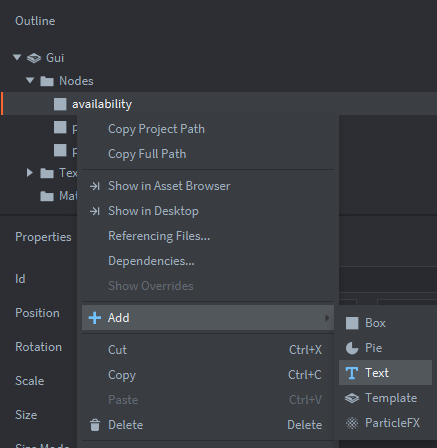Image resolution: width=437 pixels, height=448 pixels.
Task: Expand the Textures folder arrow
Action: pos(30,173)
